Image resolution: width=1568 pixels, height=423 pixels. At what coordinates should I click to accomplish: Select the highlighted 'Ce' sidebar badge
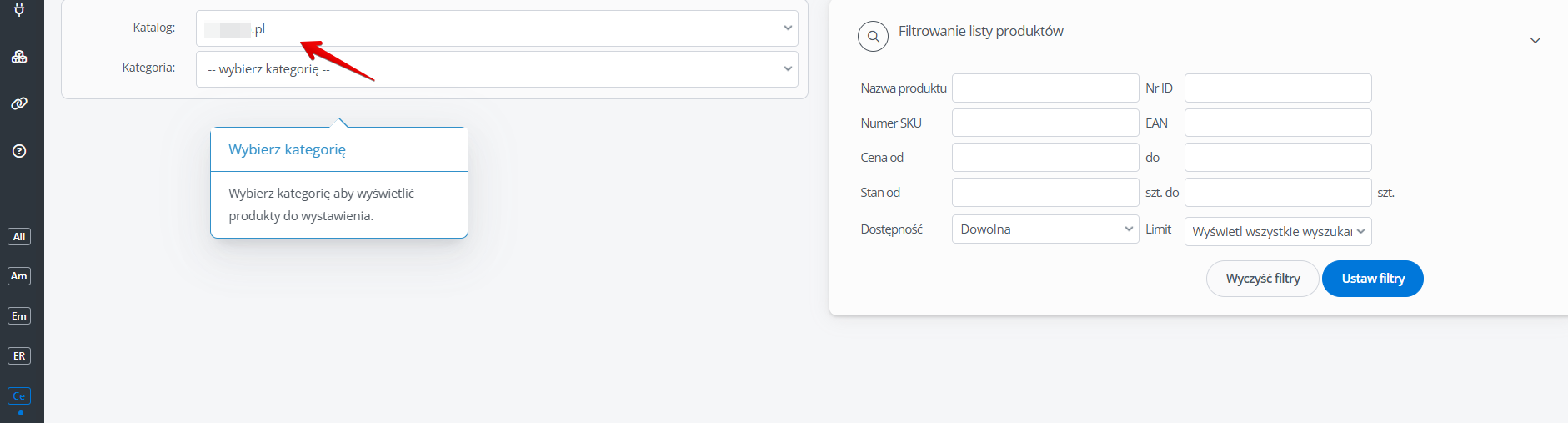tap(19, 396)
